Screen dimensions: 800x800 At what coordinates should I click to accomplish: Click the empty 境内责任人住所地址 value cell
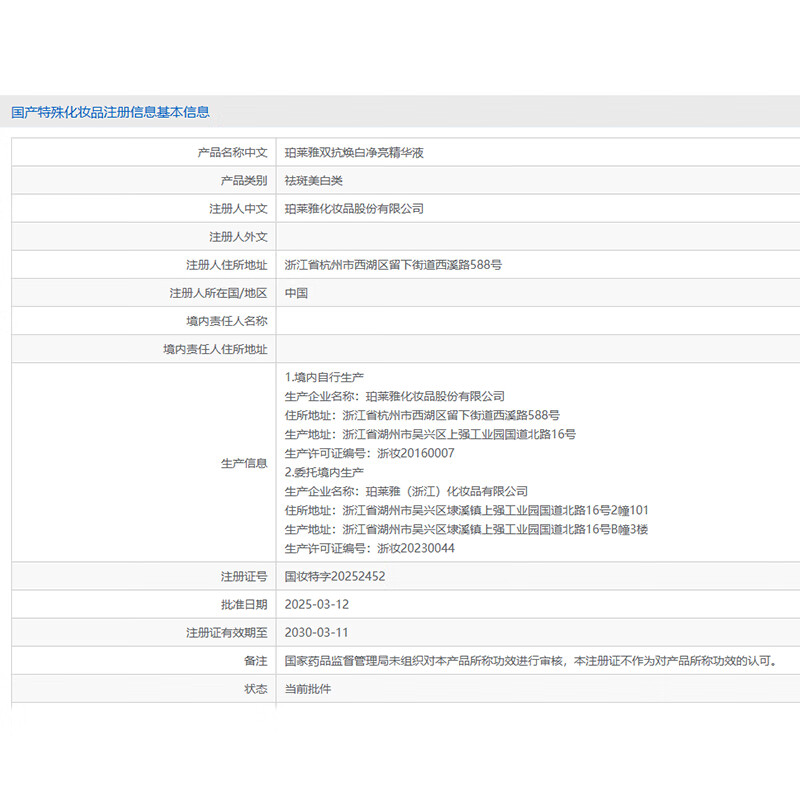(x=536, y=349)
